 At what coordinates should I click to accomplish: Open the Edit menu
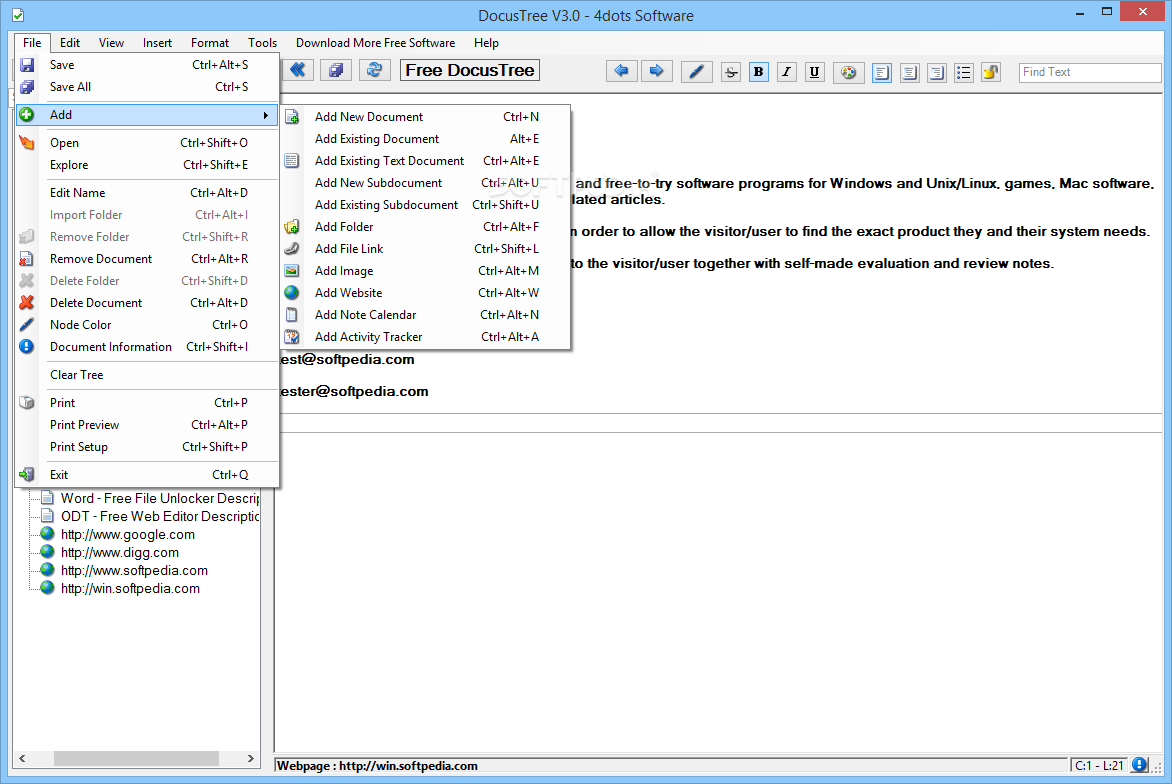(70, 43)
